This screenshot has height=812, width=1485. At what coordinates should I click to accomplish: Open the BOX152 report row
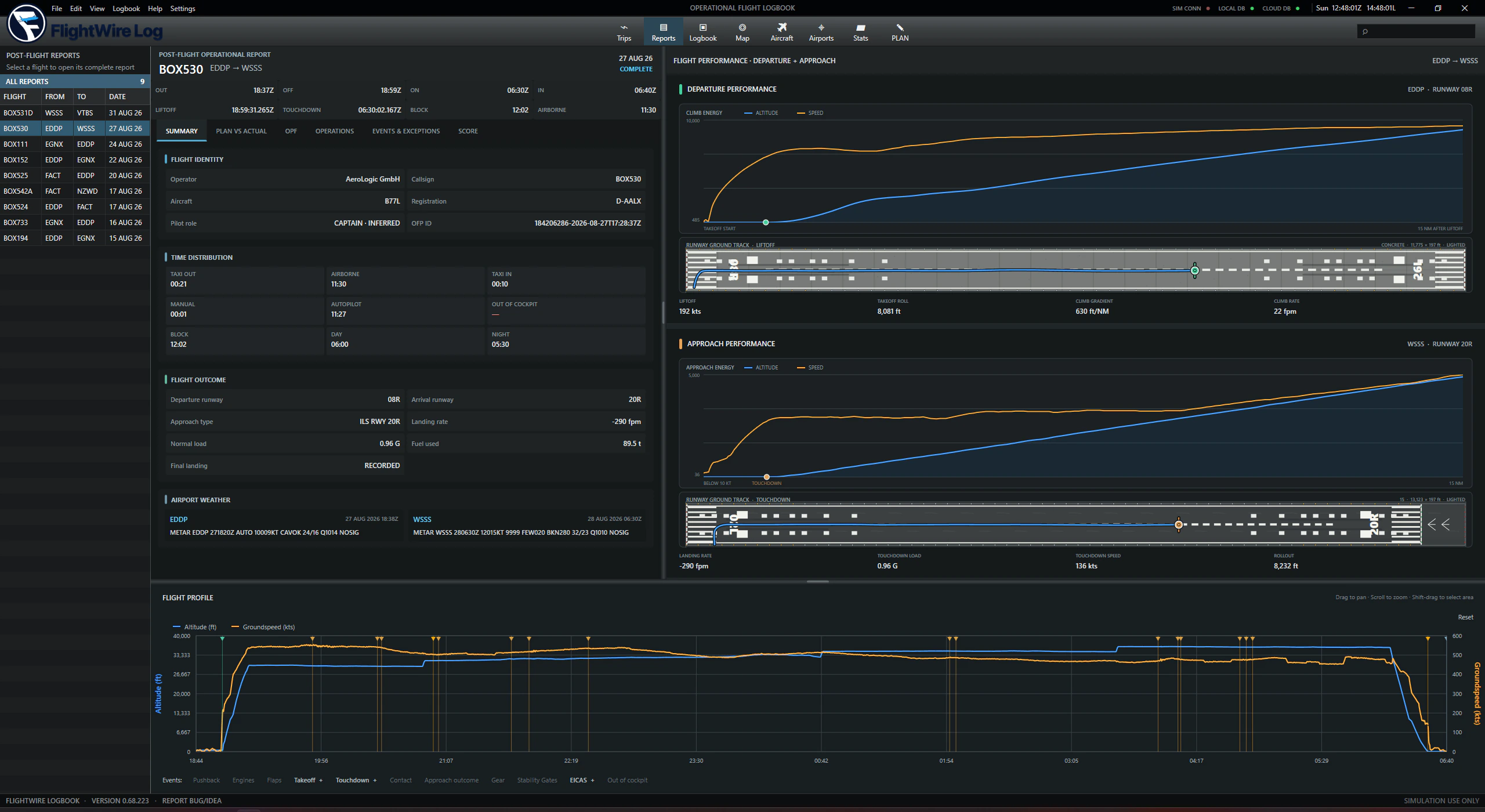point(75,160)
